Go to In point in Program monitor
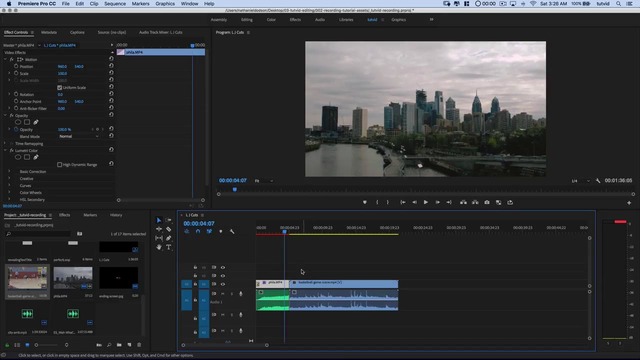 coord(403,202)
